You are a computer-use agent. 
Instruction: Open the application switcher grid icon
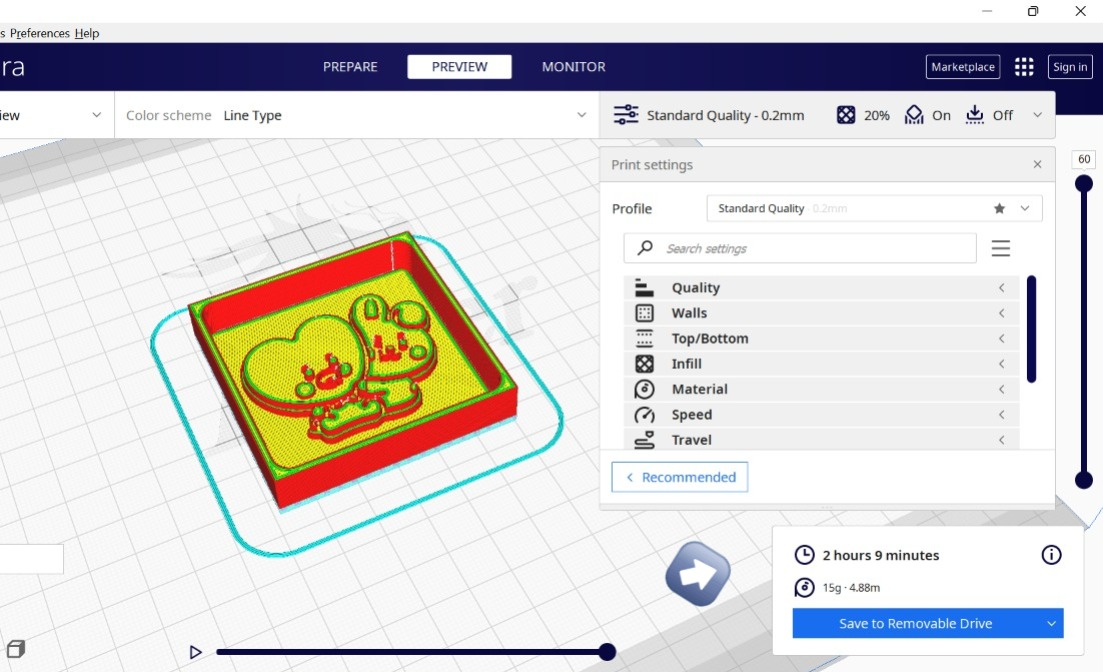click(1024, 67)
